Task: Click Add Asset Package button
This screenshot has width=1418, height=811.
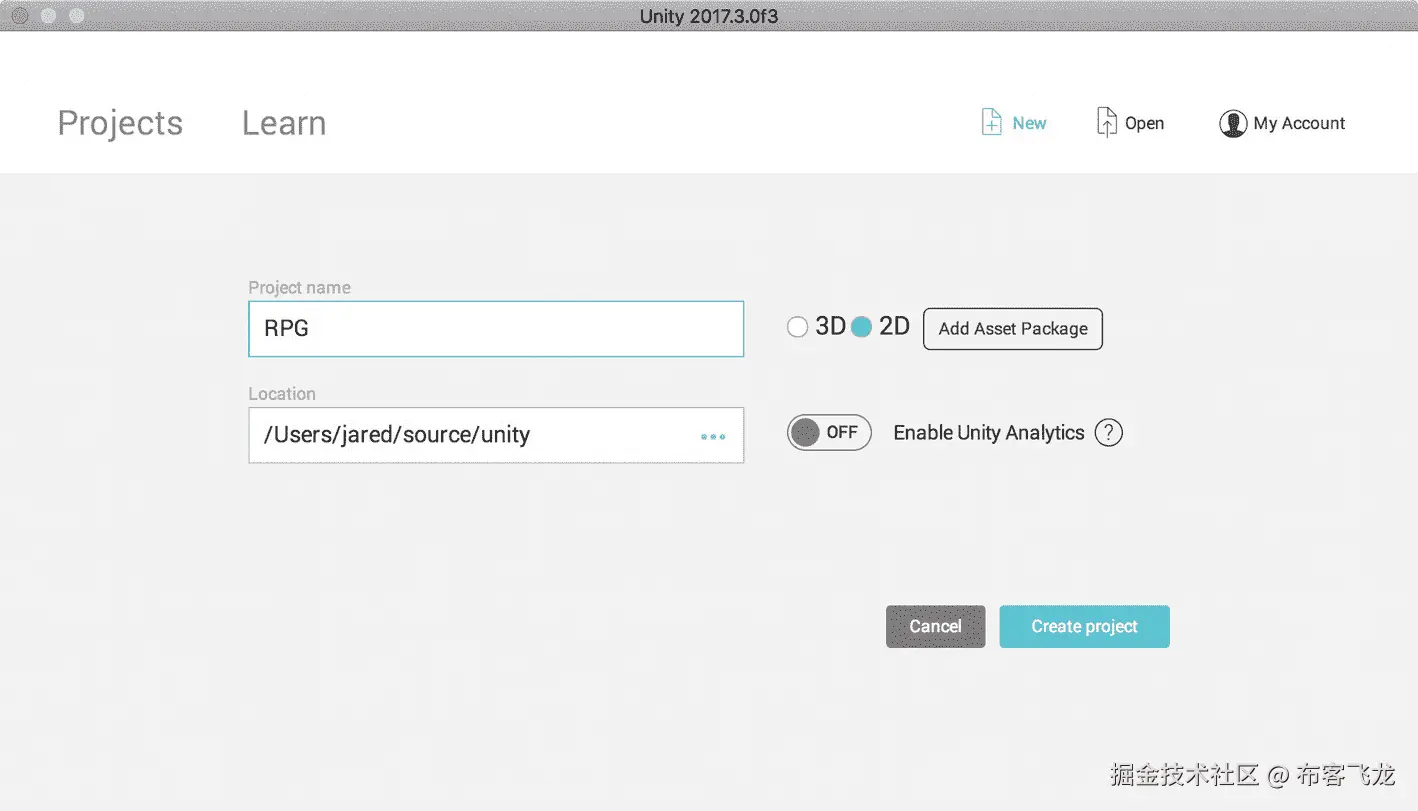Action: 1013,329
